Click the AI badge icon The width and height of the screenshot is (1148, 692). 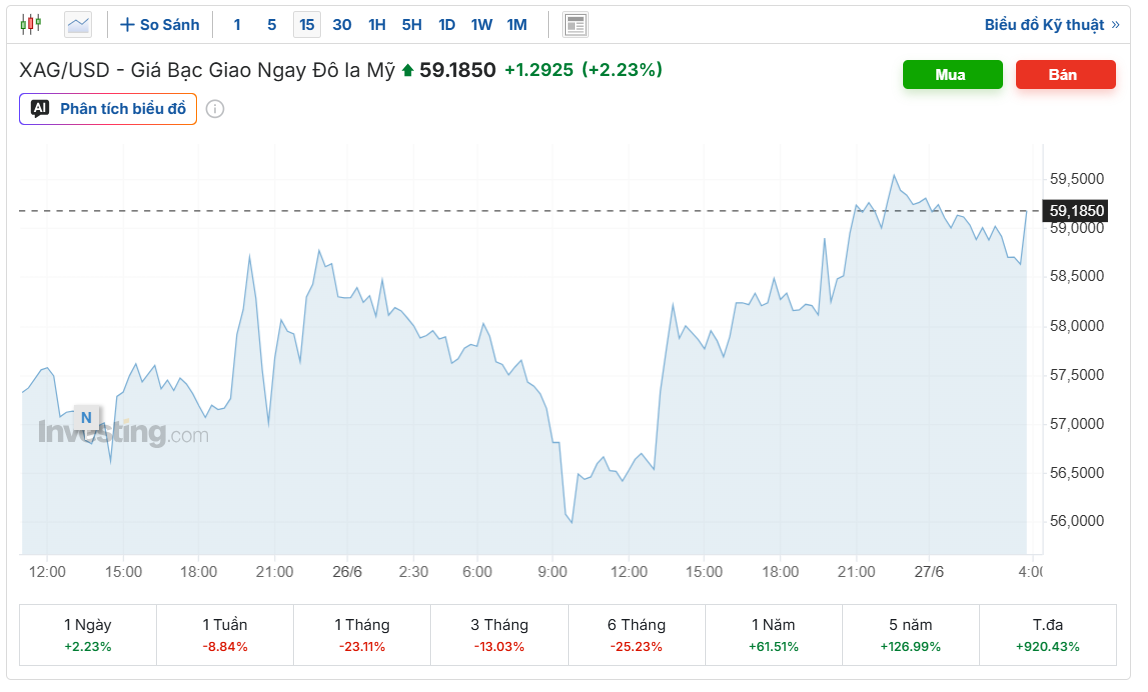[x=40, y=109]
